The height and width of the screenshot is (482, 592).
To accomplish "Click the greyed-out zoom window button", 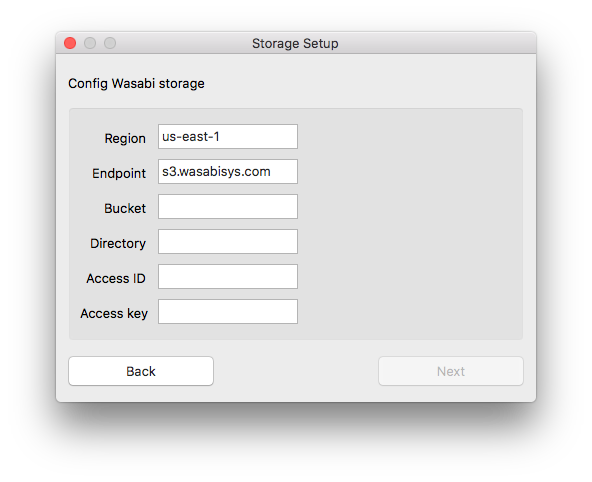I will 110,43.
